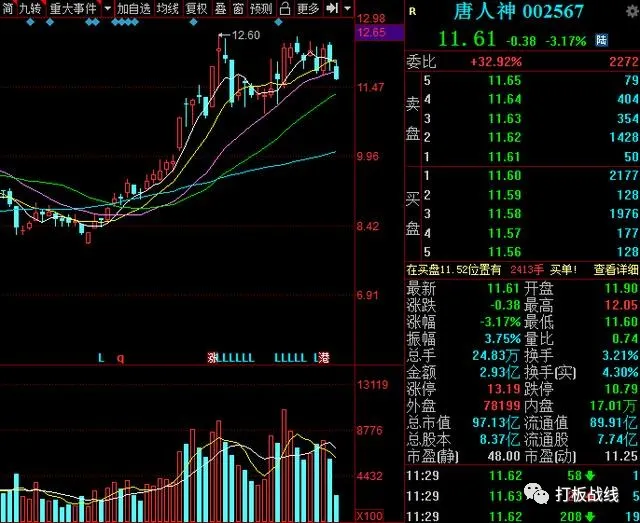Click the settings gear in the quote panel
This screenshot has width=640, height=523.
coord(632,11)
